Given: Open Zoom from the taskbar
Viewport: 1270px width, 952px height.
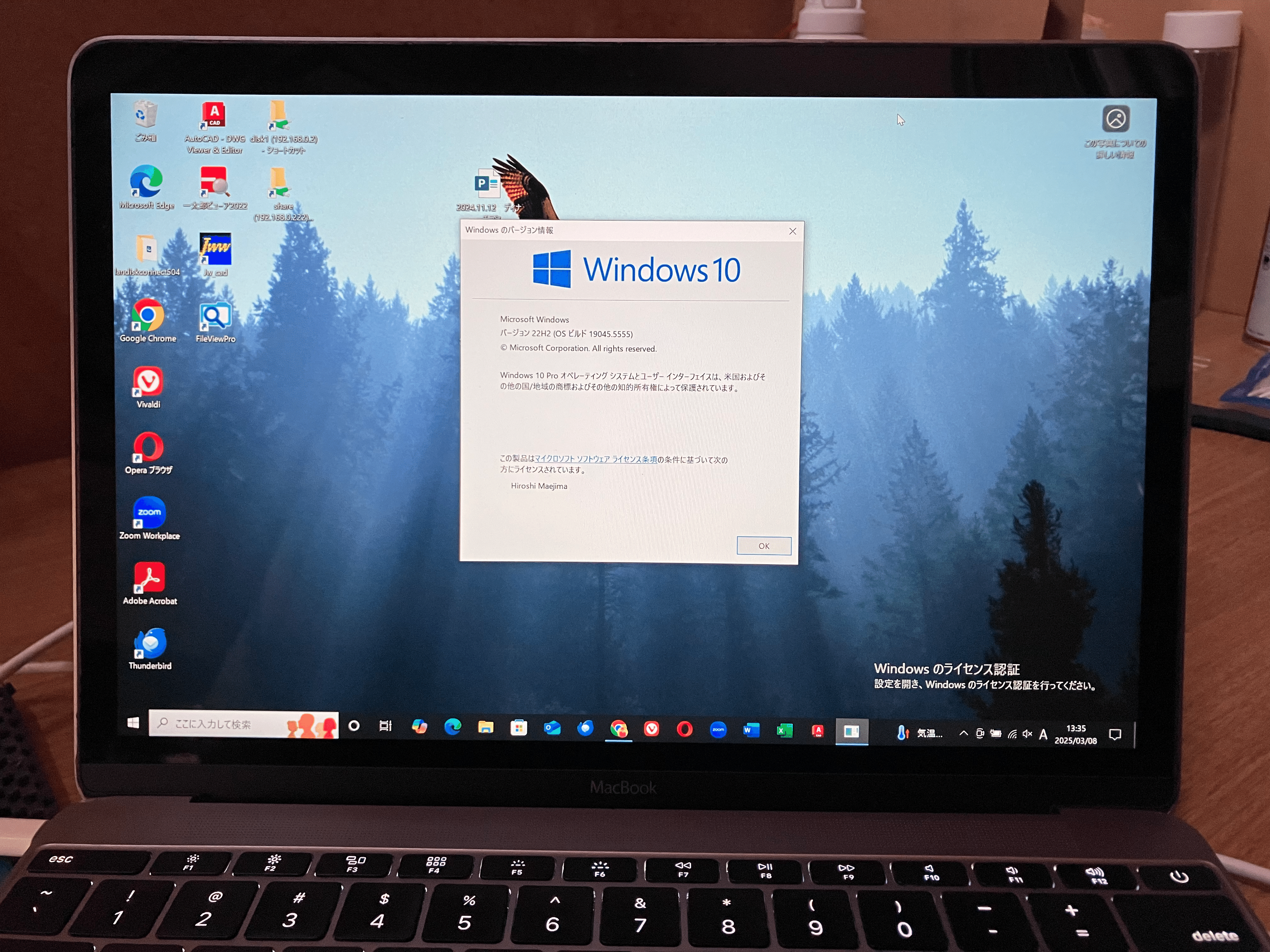Looking at the screenshot, I should tap(718, 730).
